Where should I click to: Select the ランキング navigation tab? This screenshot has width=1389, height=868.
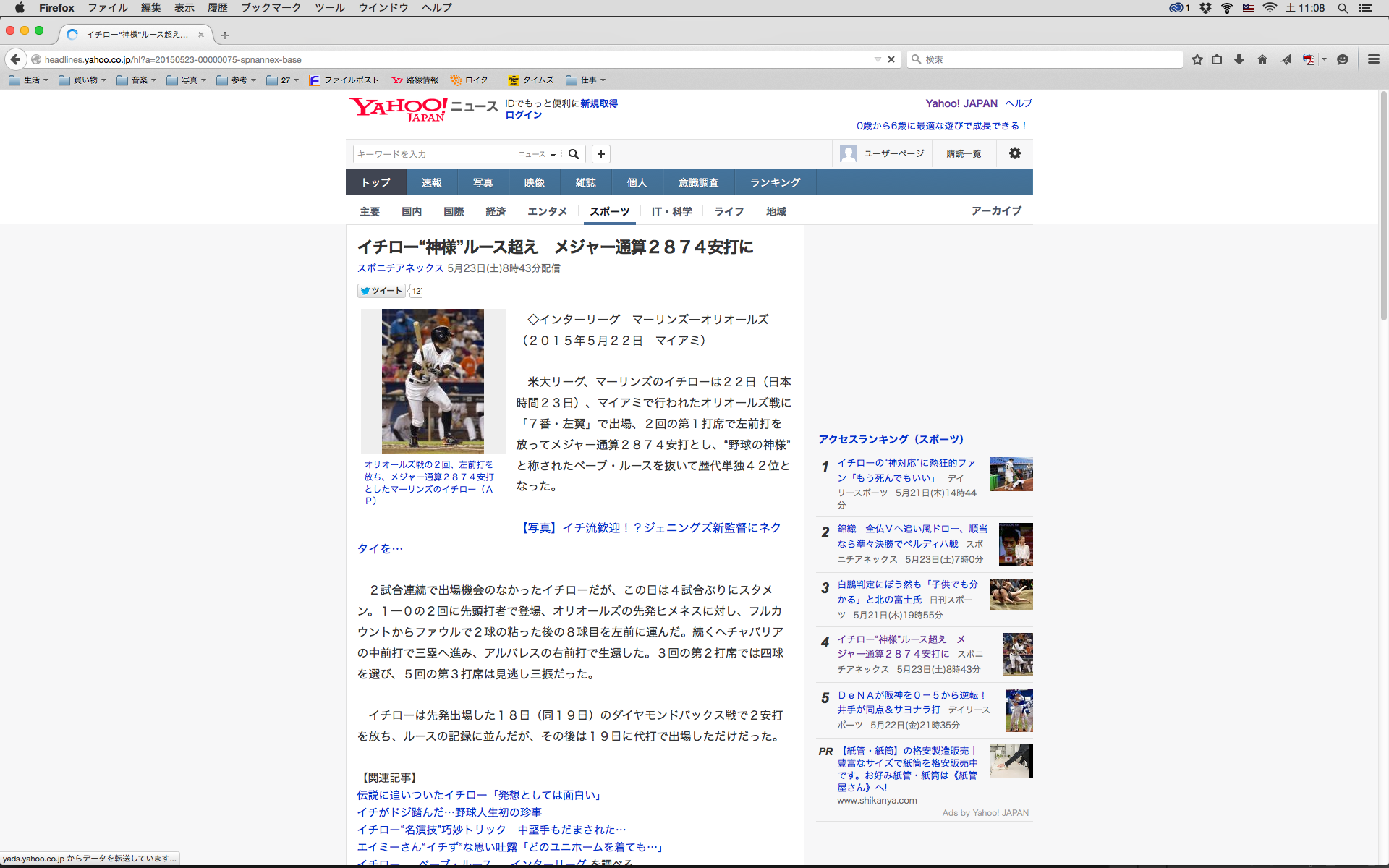[x=775, y=182]
